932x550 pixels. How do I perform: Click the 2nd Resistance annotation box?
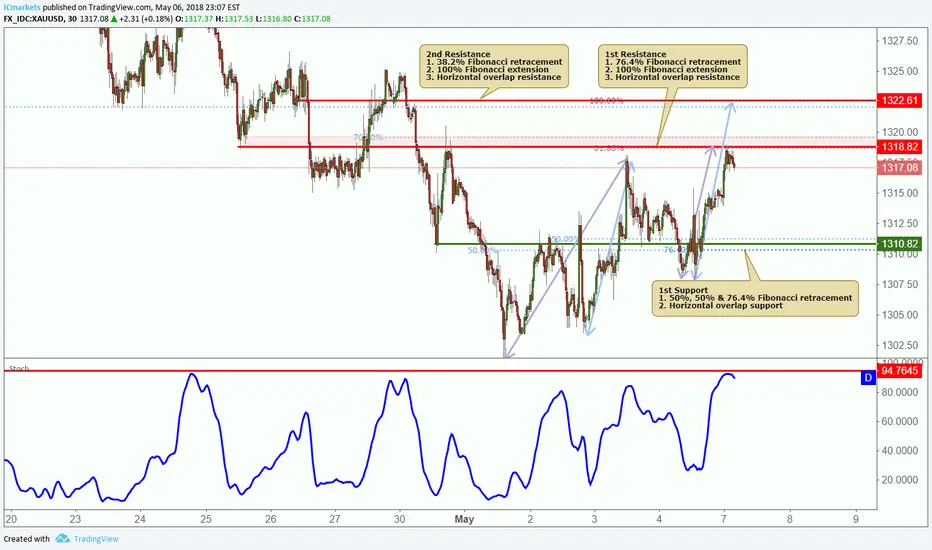coord(494,65)
